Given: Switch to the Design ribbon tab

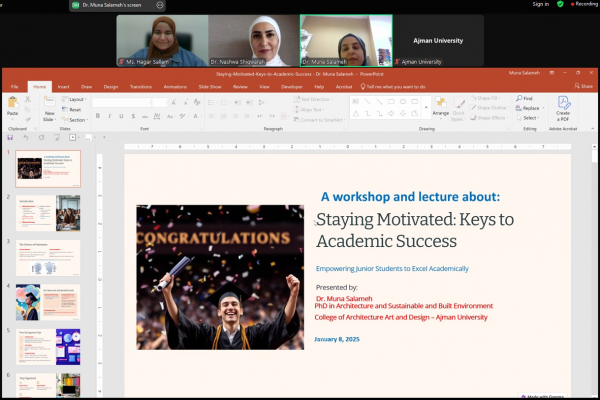Looking at the screenshot, I should coord(110,87).
